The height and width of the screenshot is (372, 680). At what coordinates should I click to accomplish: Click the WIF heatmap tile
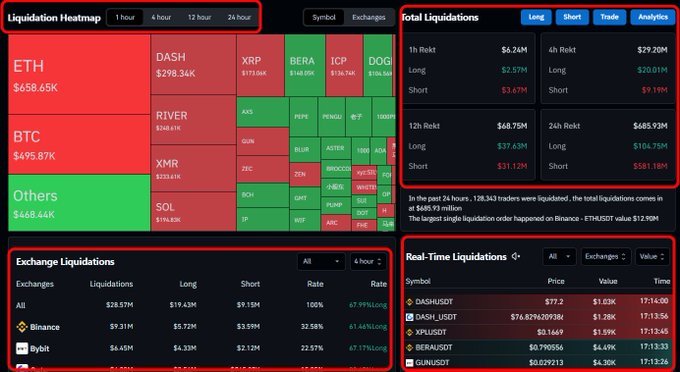304,220
